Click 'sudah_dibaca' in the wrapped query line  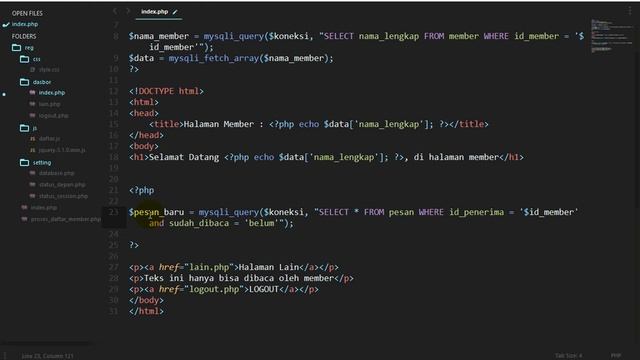click(199, 223)
